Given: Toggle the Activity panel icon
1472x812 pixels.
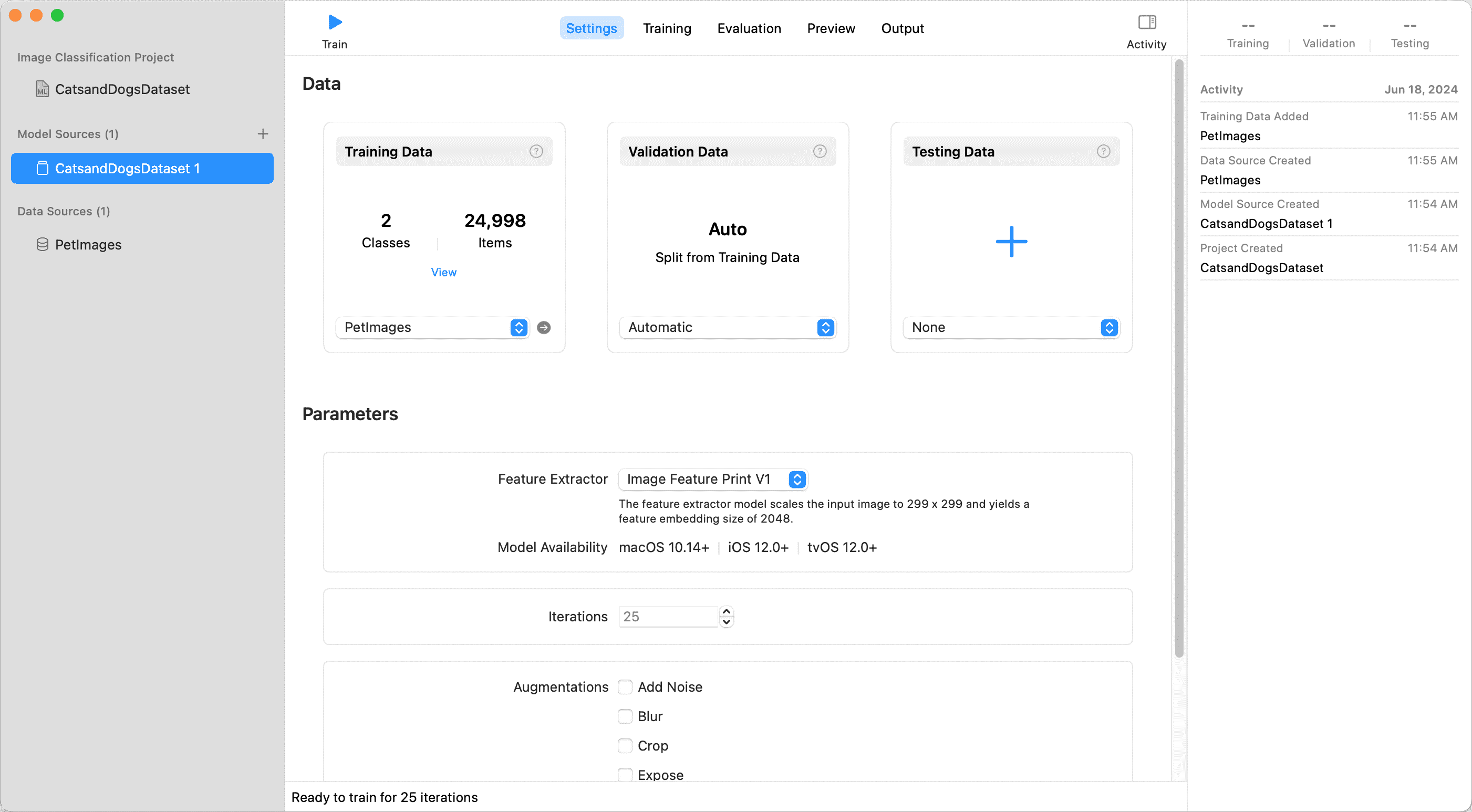Looking at the screenshot, I should tap(1146, 23).
